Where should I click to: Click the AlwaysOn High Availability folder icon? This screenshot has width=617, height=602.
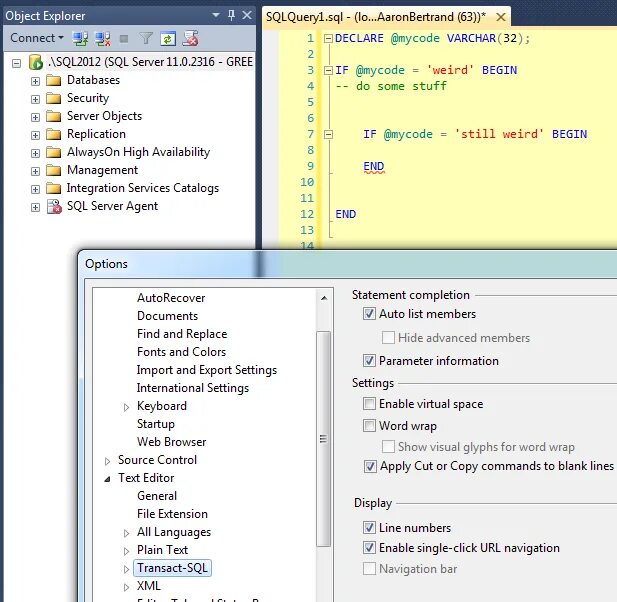[54, 153]
